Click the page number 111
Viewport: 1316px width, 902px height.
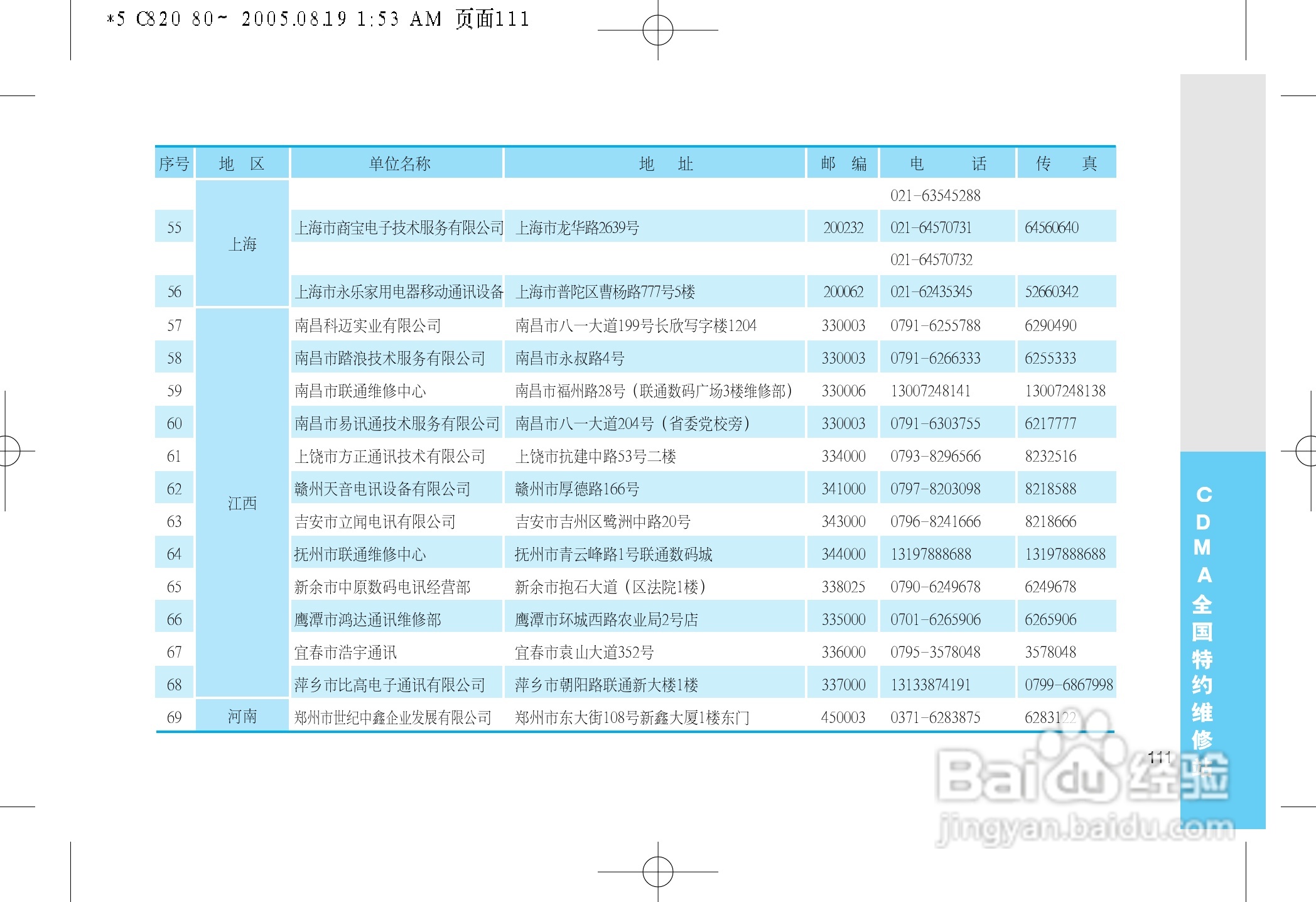point(1159,758)
